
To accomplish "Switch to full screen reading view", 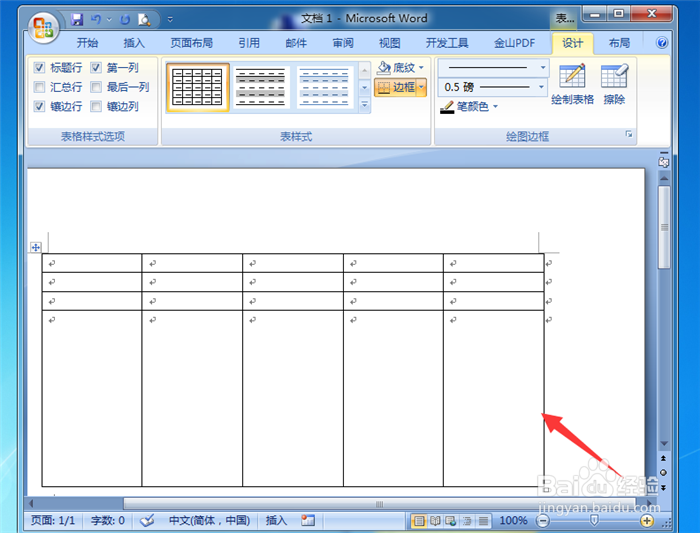I will (435, 521).
